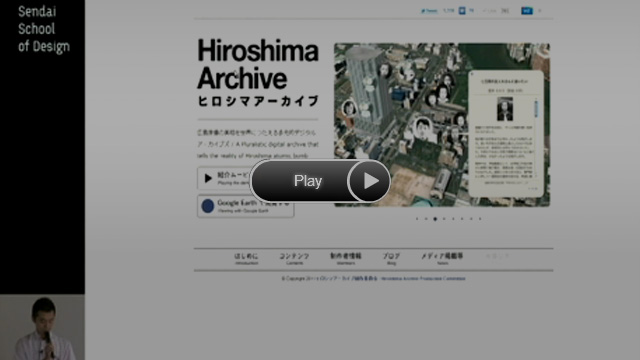Open the Contents menu item

(x=294, y=259)
